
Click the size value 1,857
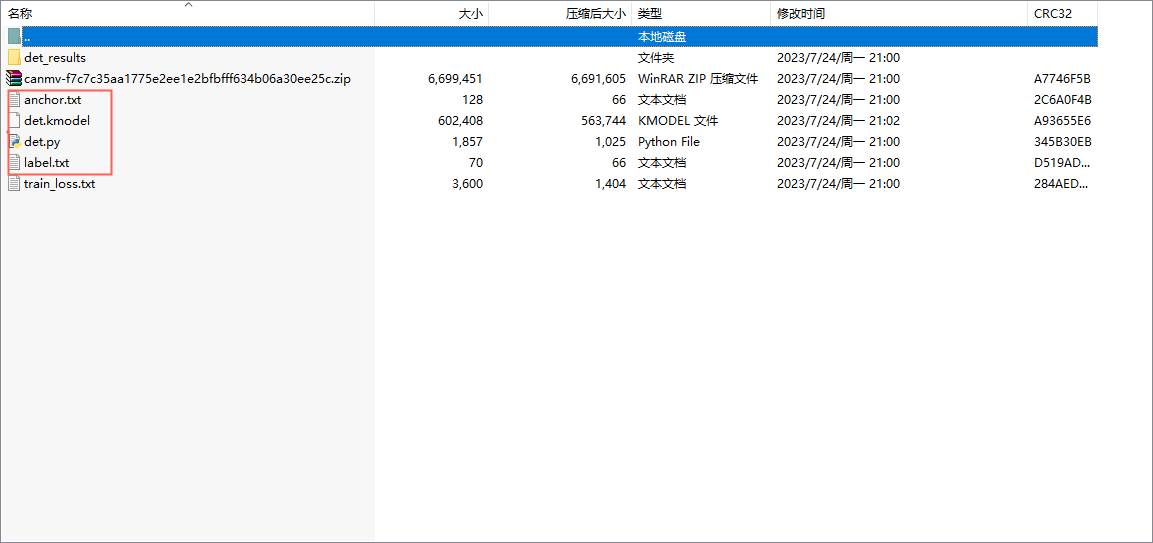click(468, 142)
